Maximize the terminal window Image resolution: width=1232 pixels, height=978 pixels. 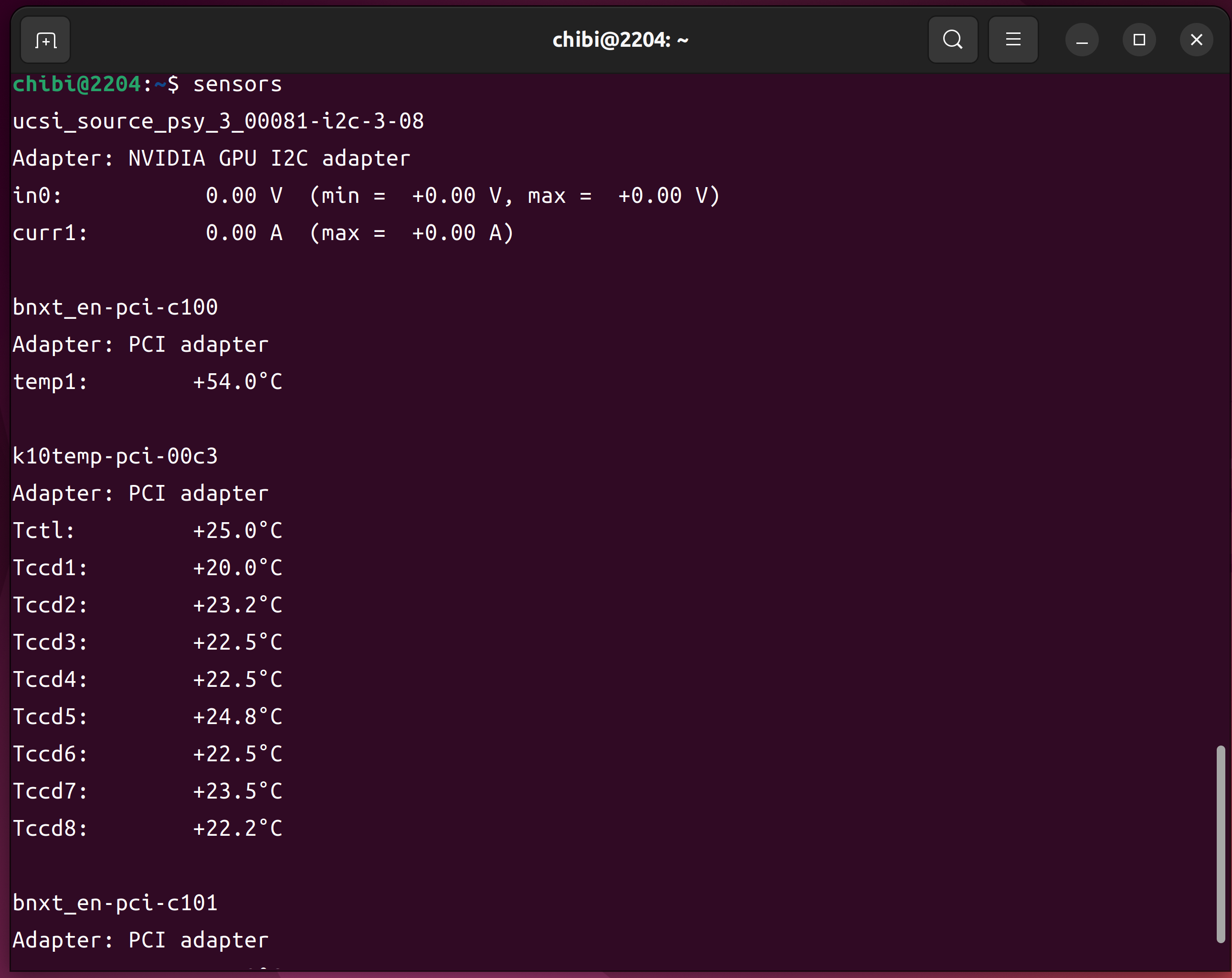[x=1139, y=40]
